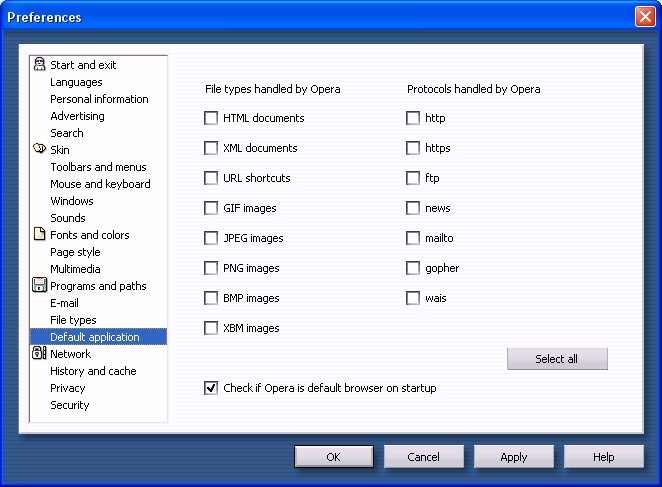Enable the XML documents checkbox

(211, 148)
